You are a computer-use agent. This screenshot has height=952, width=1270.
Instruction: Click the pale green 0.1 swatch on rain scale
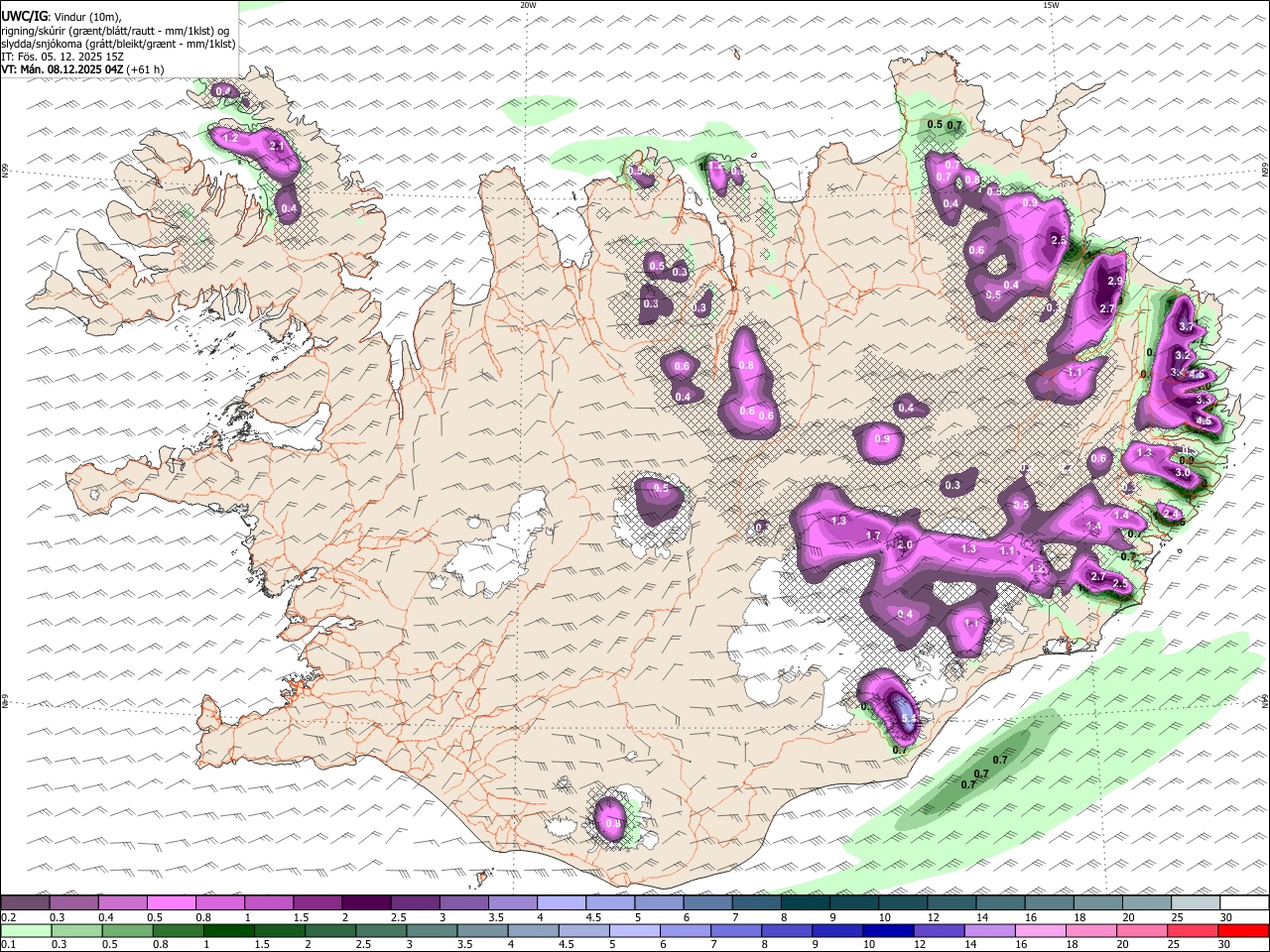(x=26, y=930)
